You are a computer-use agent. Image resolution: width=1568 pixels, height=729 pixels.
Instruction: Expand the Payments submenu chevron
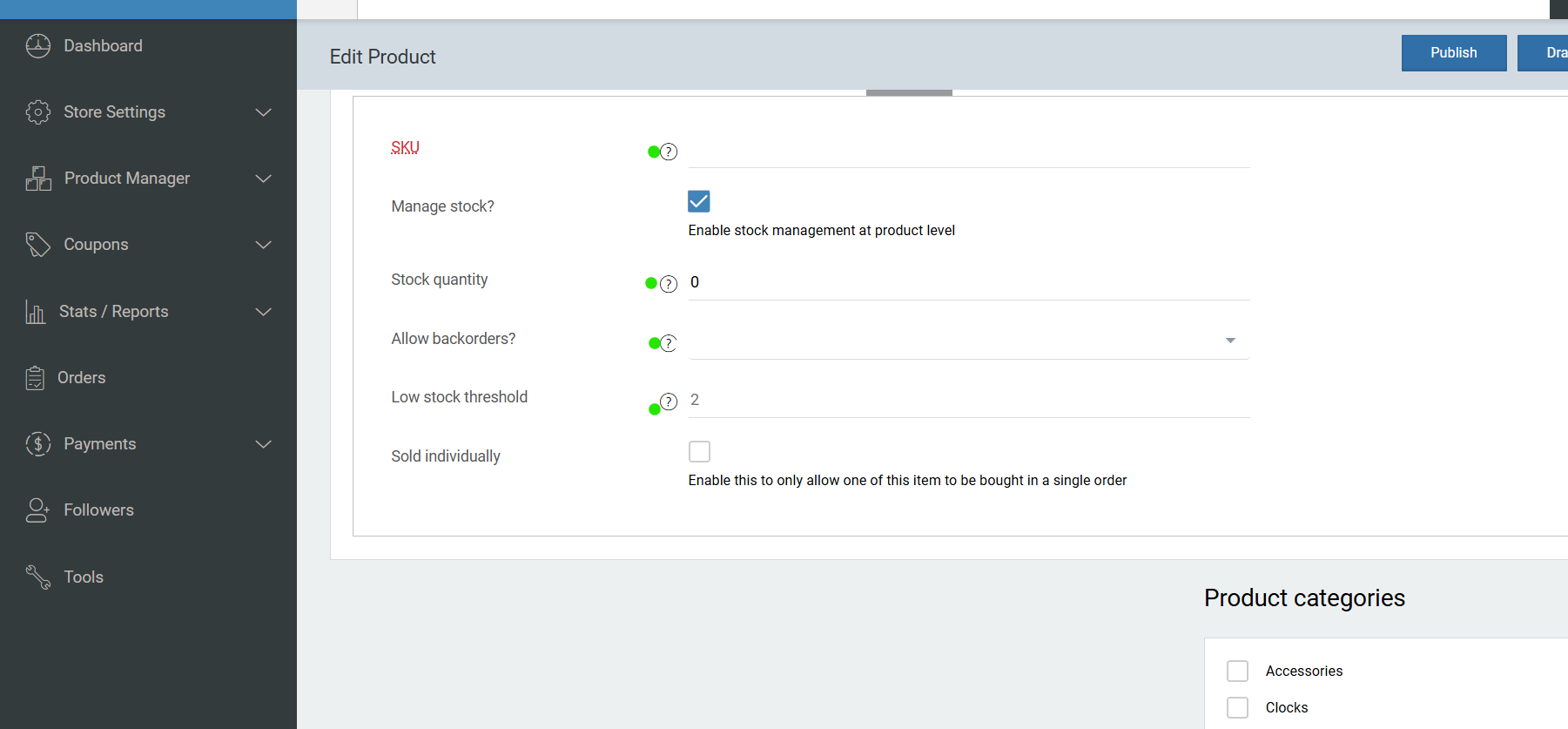(264, 444)
